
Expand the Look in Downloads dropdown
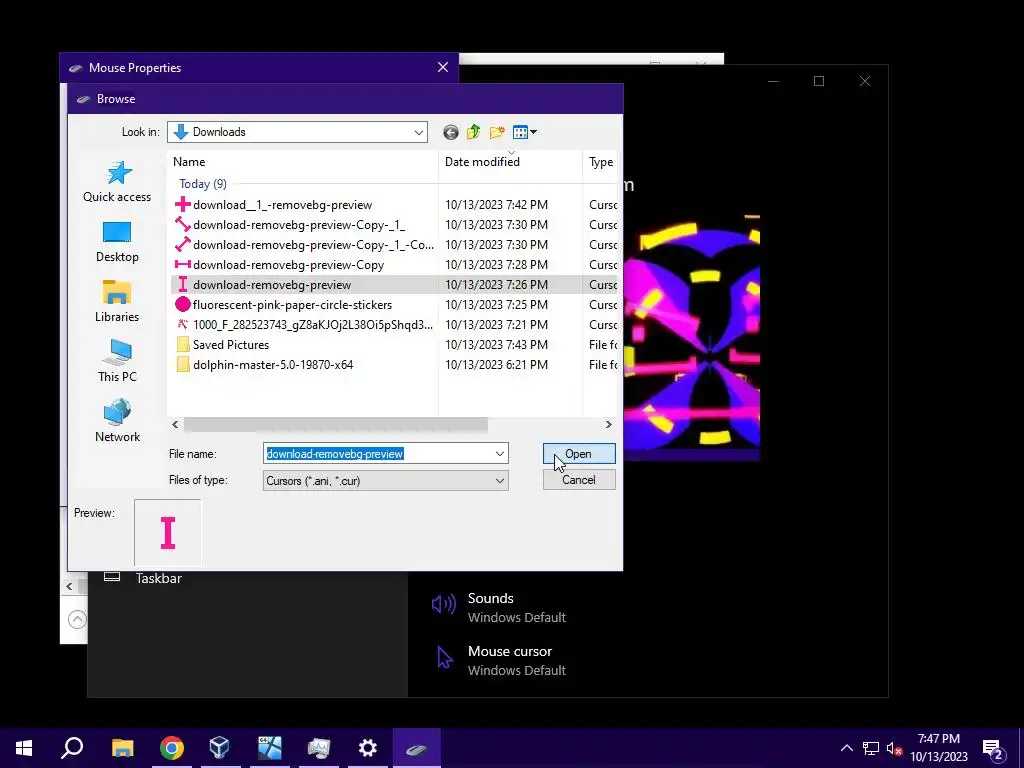tap(419, 133)
